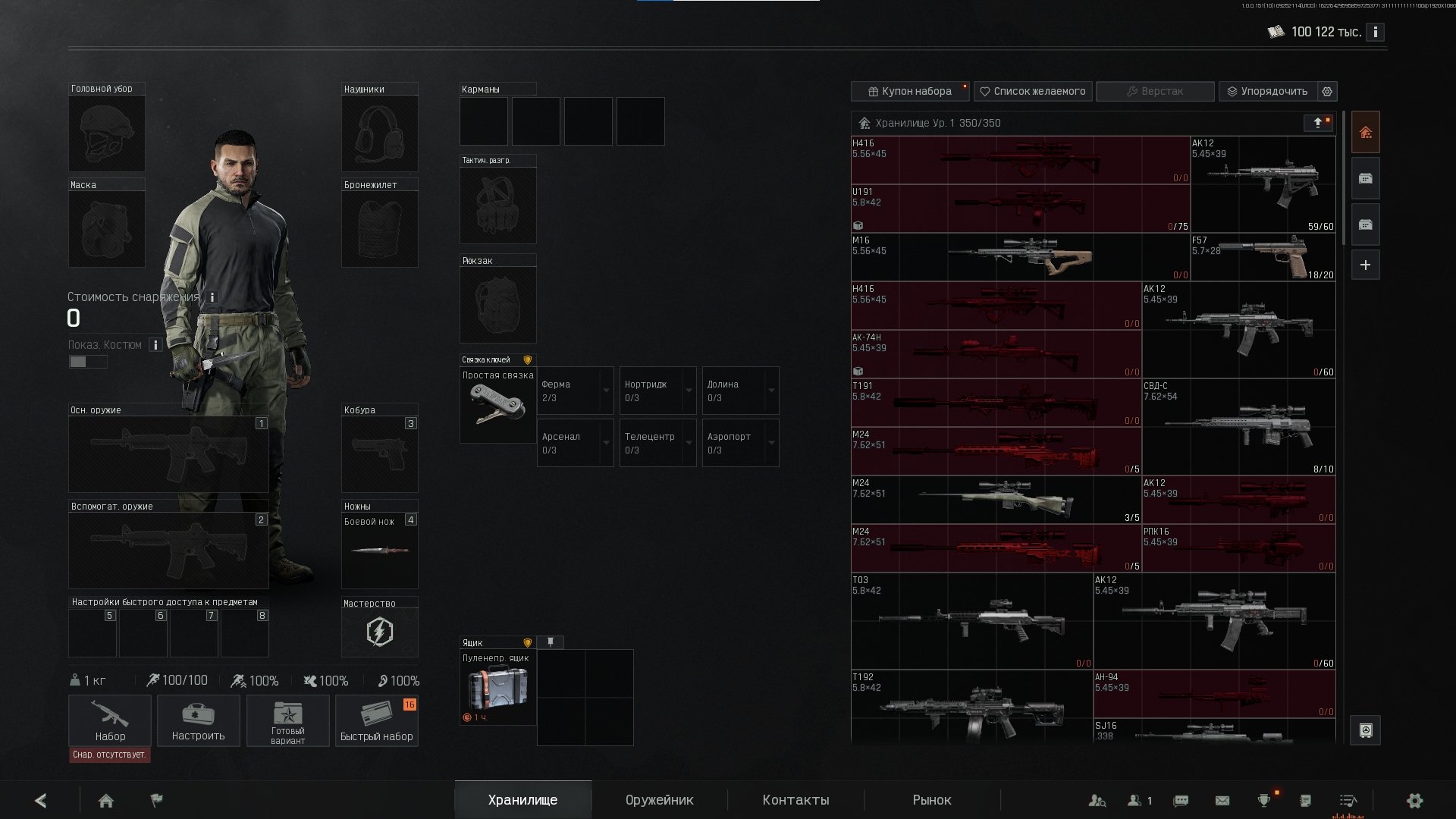Select the main storage house sidebar icon
The image size is (1456, 819).
(1366, 133)
